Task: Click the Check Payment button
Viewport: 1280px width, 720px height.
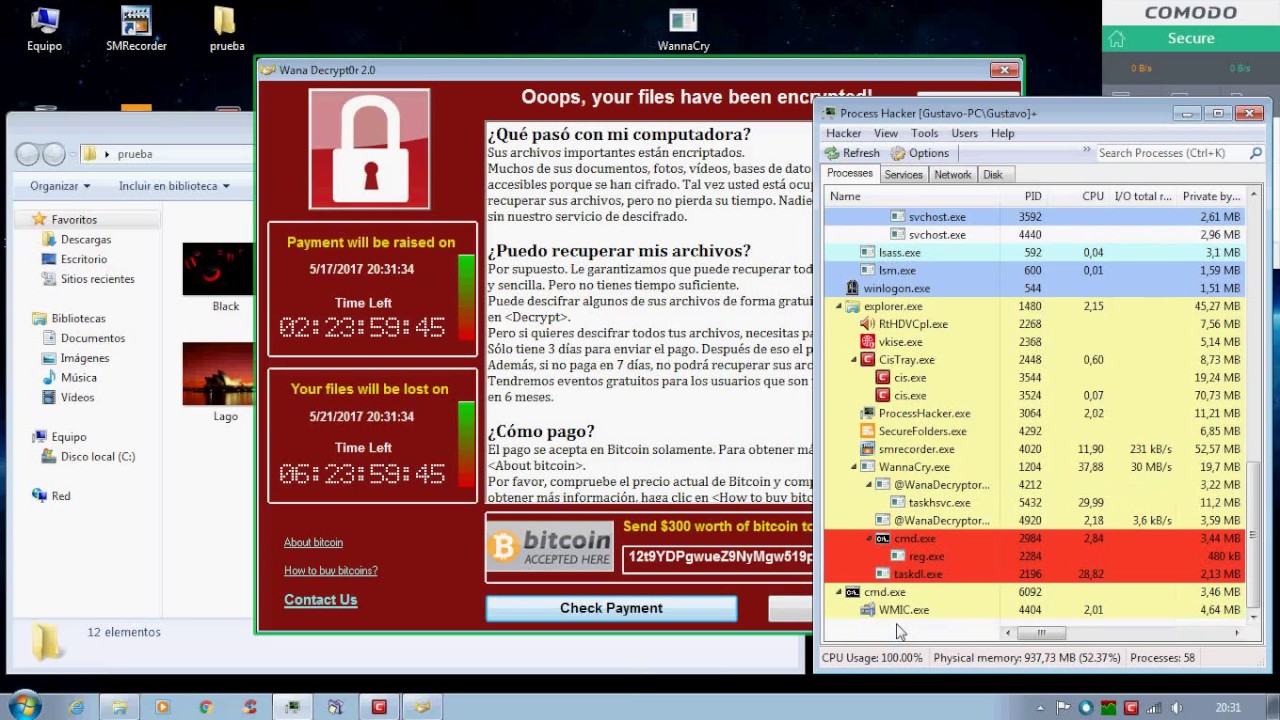Action: pos(611,608)
